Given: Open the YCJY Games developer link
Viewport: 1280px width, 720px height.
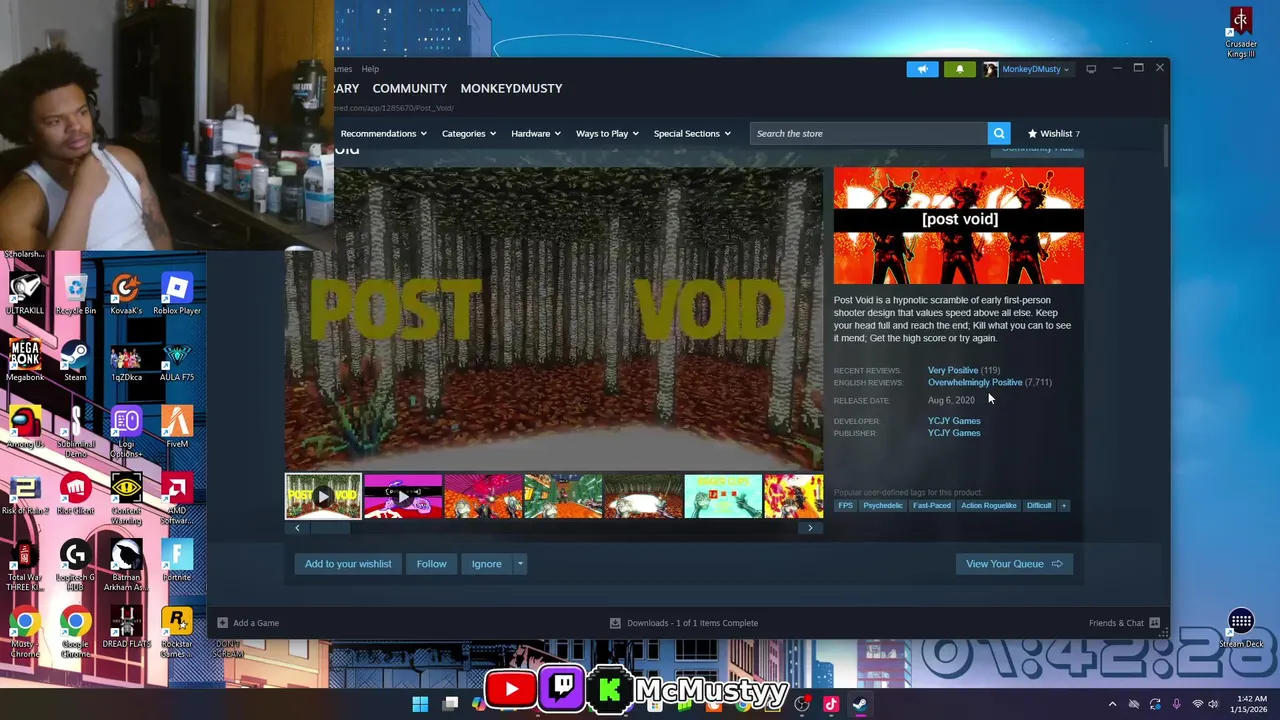Looking at the screenshot, I should click(954, 421).
